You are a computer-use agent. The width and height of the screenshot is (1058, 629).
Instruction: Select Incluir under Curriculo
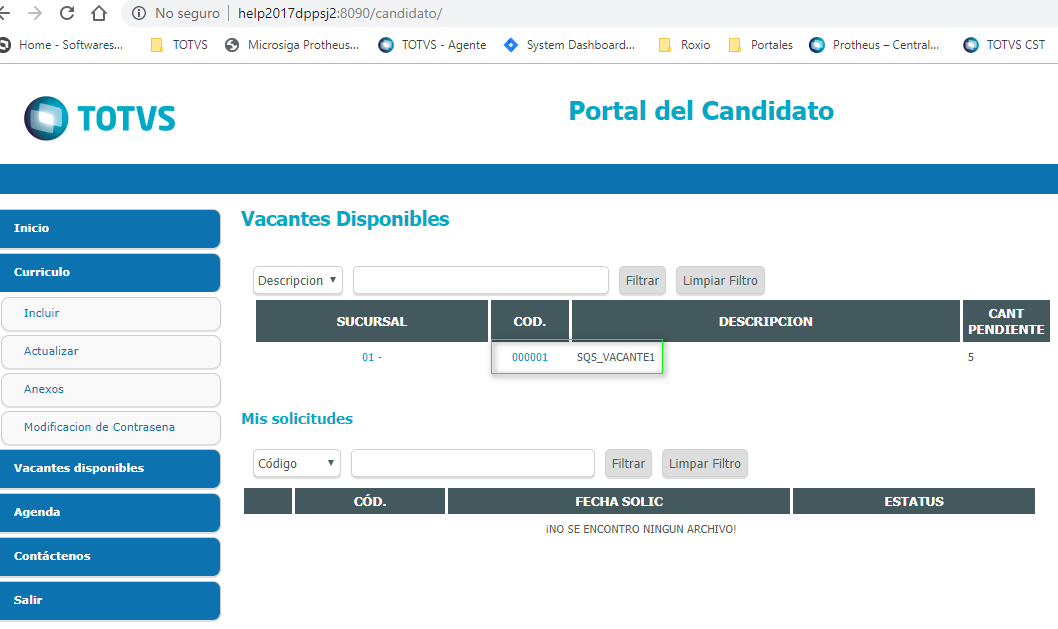pos(111,313)
